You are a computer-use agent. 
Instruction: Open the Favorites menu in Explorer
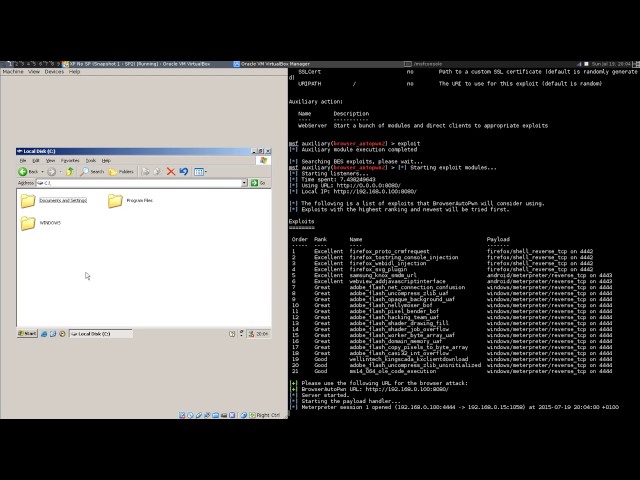[70, 160]
